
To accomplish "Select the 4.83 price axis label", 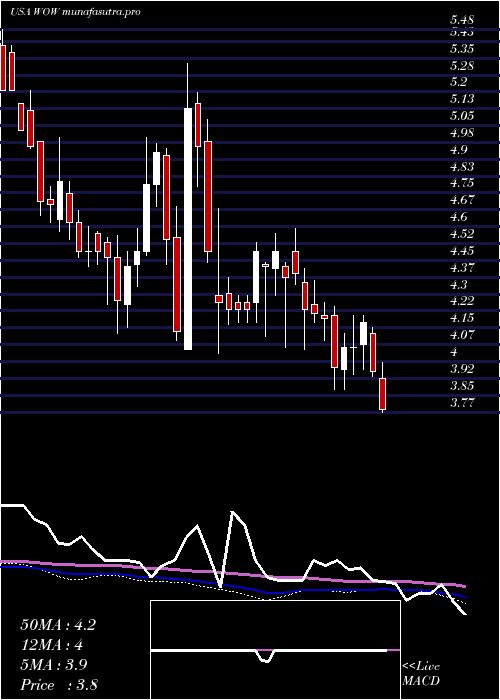I will [462, 167].
